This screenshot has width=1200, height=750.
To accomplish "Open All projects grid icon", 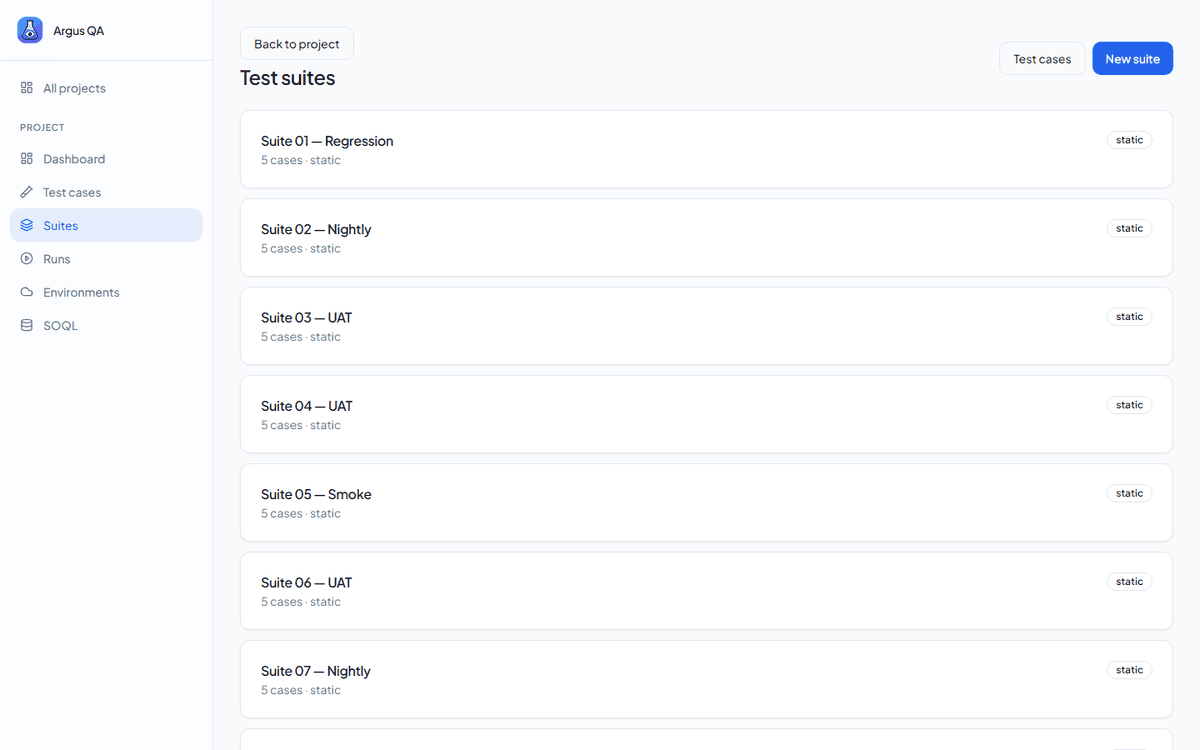I will (27, 88).
